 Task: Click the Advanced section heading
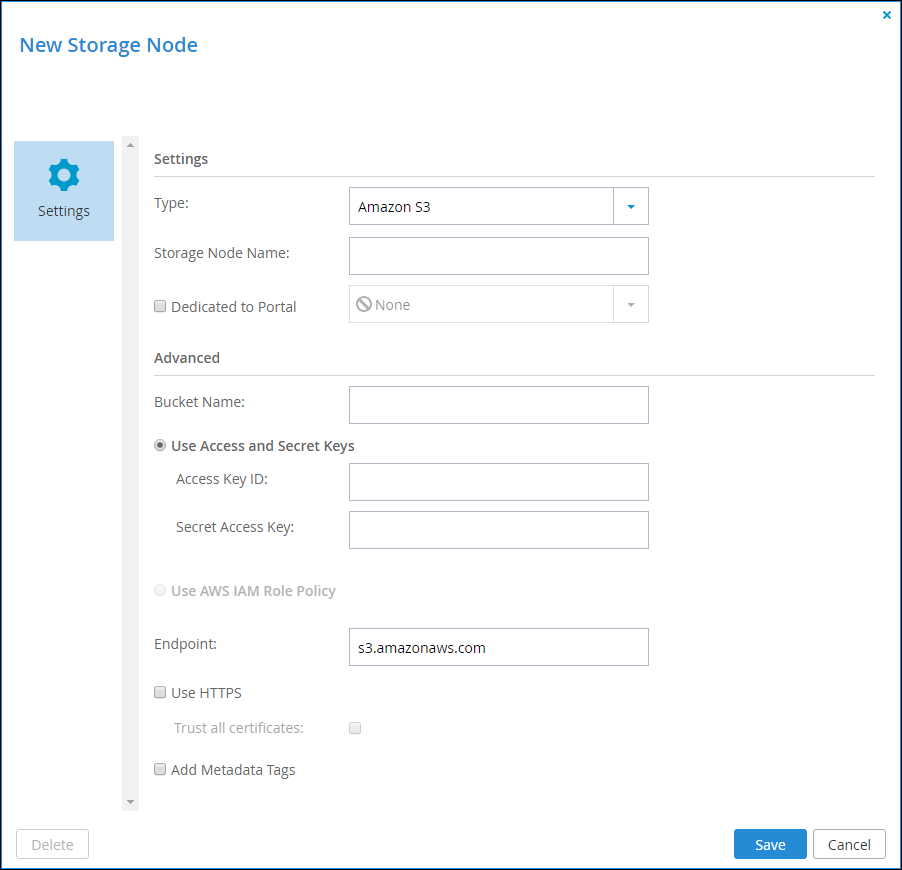187,358
